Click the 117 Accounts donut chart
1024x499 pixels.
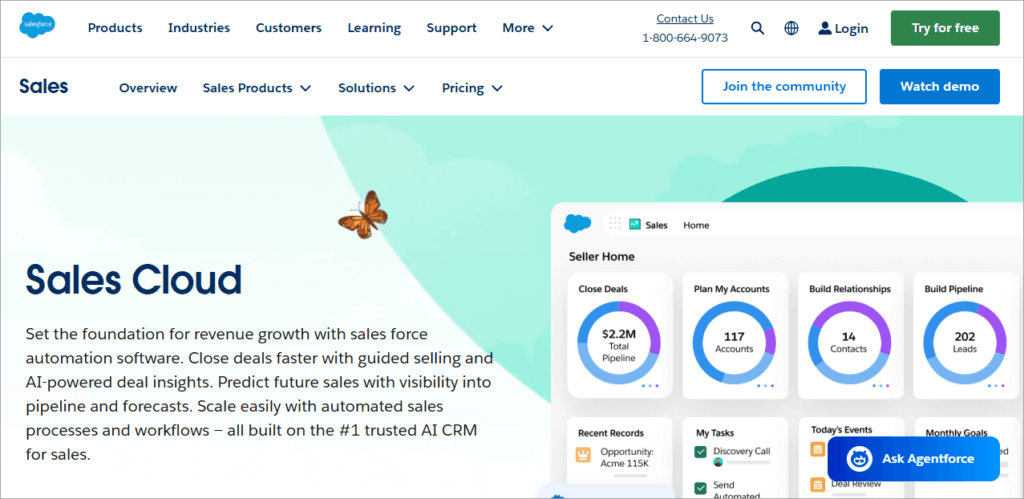point(734,343)
